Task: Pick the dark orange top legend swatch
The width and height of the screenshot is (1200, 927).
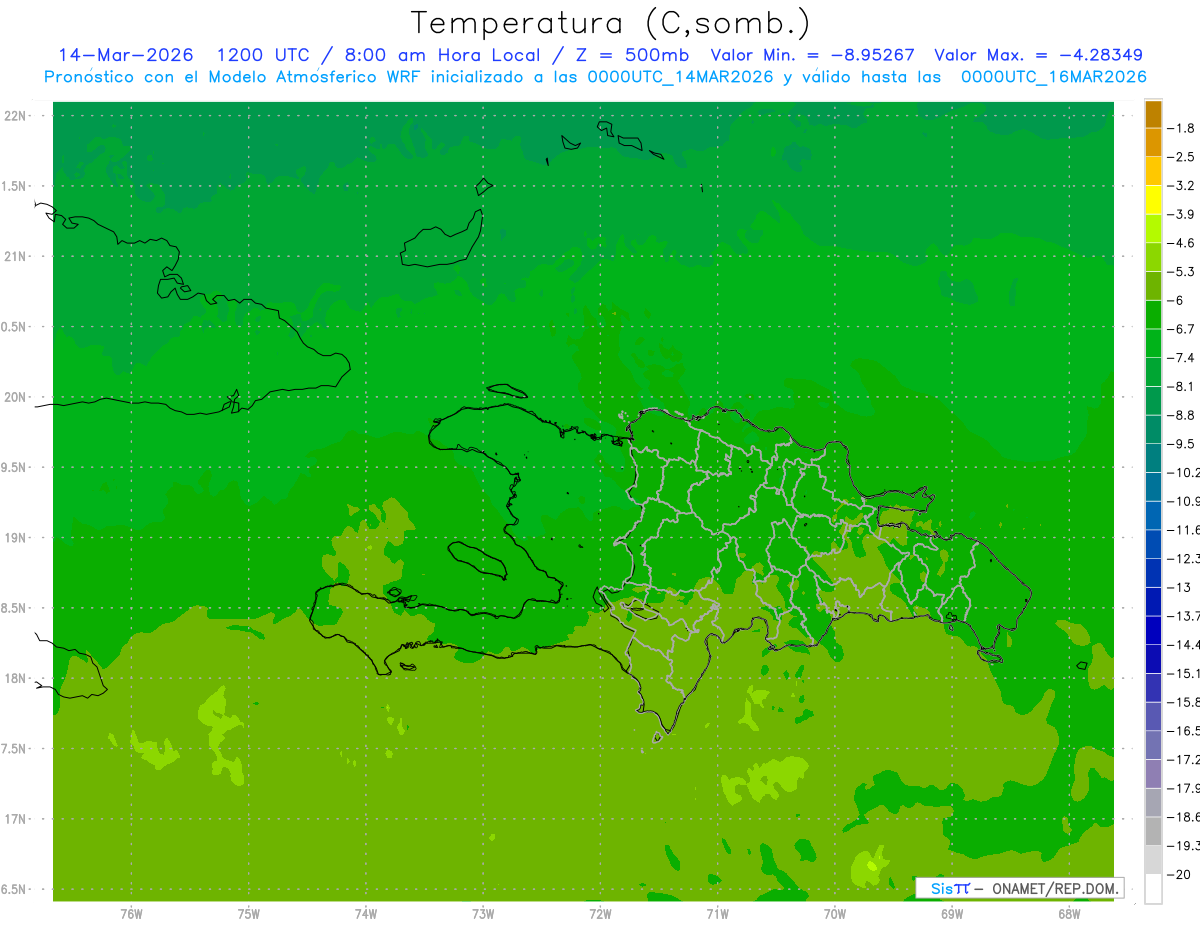Action: point(1153,114)
